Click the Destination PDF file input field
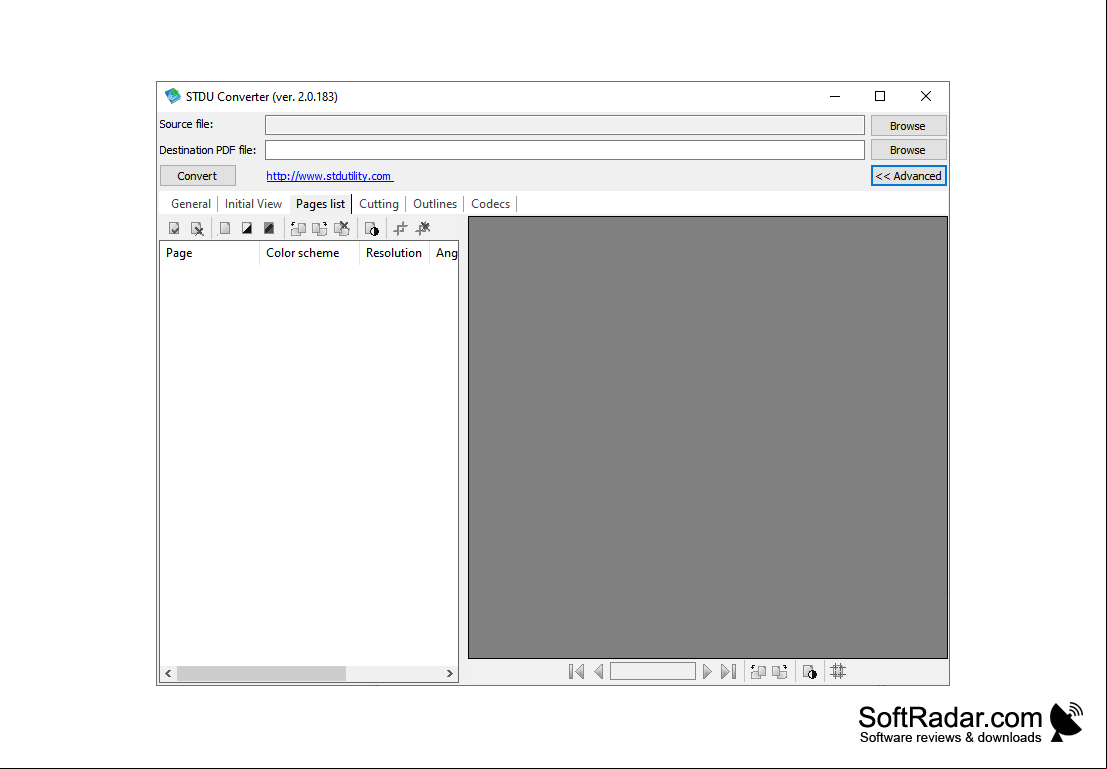 pyautogui.click(x=565, y=150)
